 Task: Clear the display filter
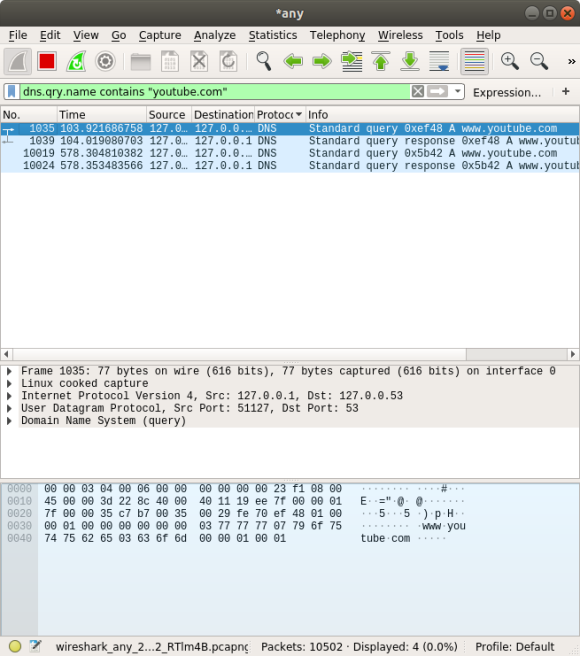418,91
